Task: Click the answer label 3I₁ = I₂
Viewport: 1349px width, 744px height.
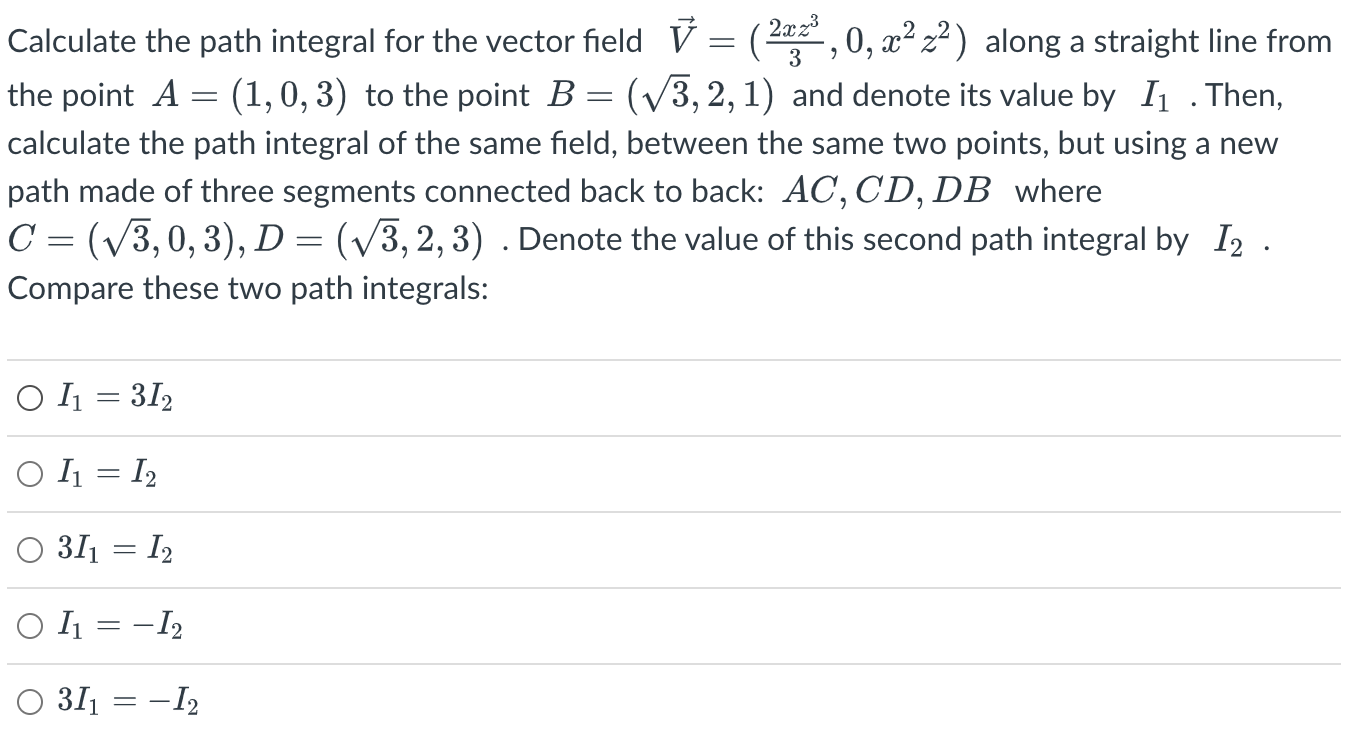Action: coord(113,549)
